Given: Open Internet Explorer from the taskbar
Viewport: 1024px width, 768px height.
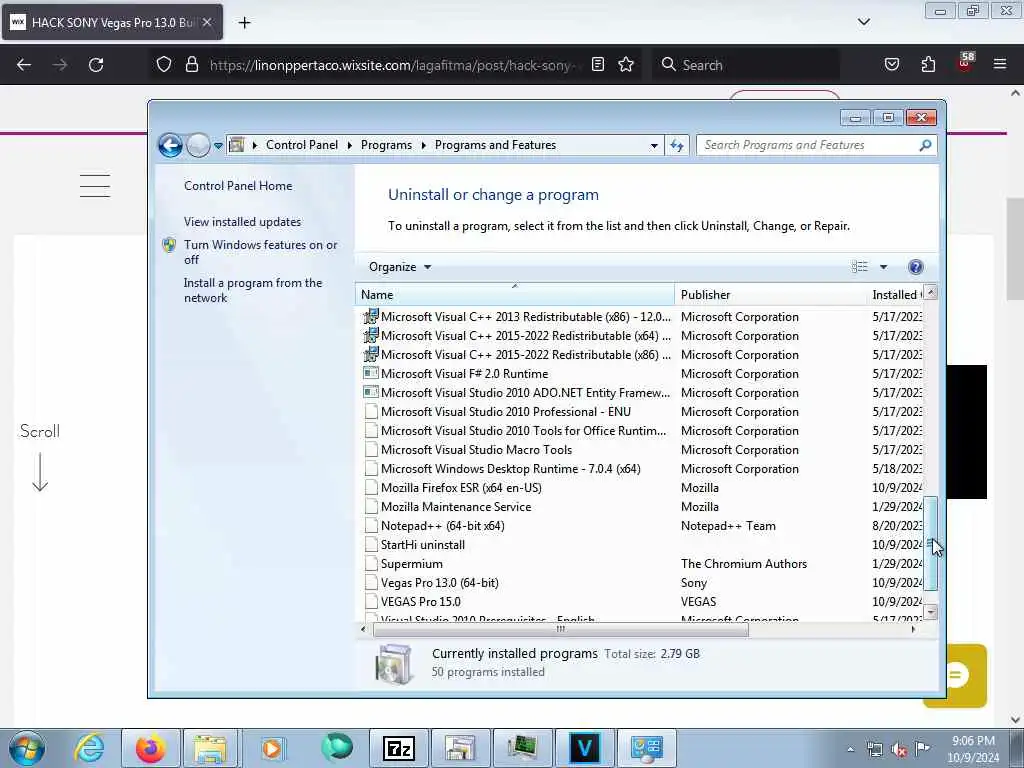Looking at the screenshot, I should tap(89, 748).
